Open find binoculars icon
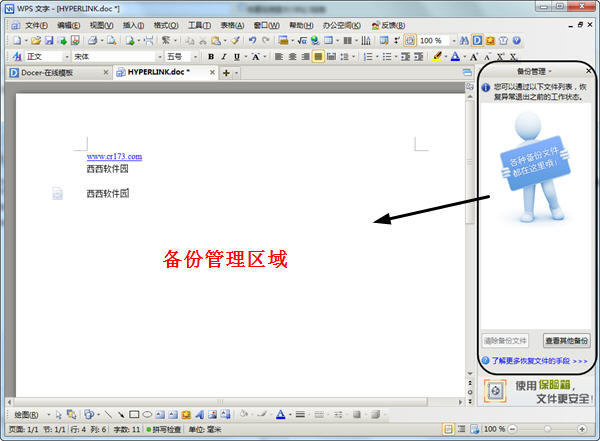 coord(465,41)
